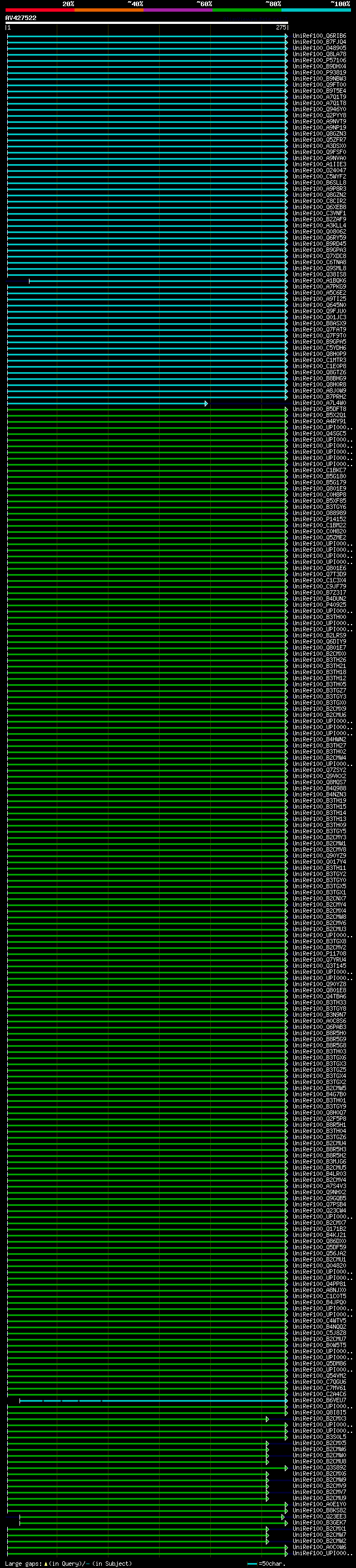This screenshot has width=356, height=1568.
Task: Select the UniRef100_Q6PAB3 hit label
Action: [x=319, y=1027]
